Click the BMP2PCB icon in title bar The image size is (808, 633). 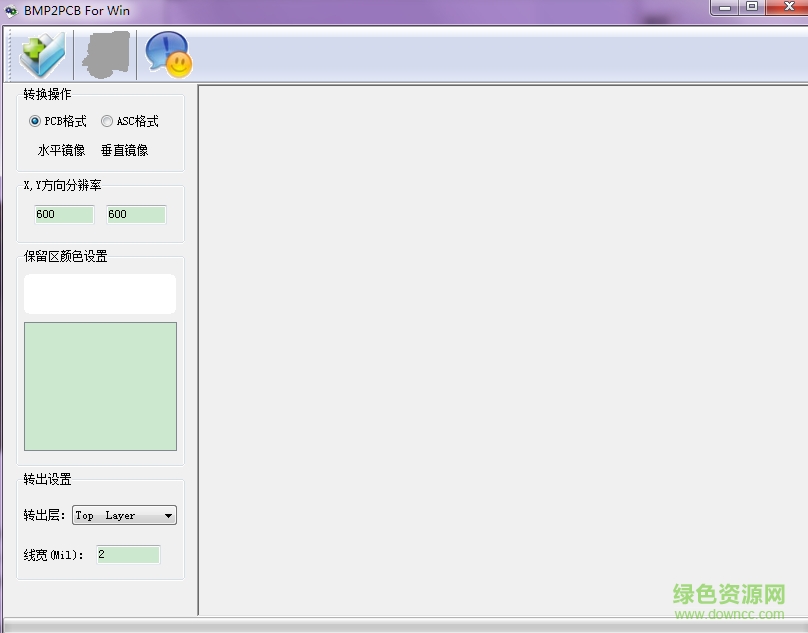(x=13, y=9)
